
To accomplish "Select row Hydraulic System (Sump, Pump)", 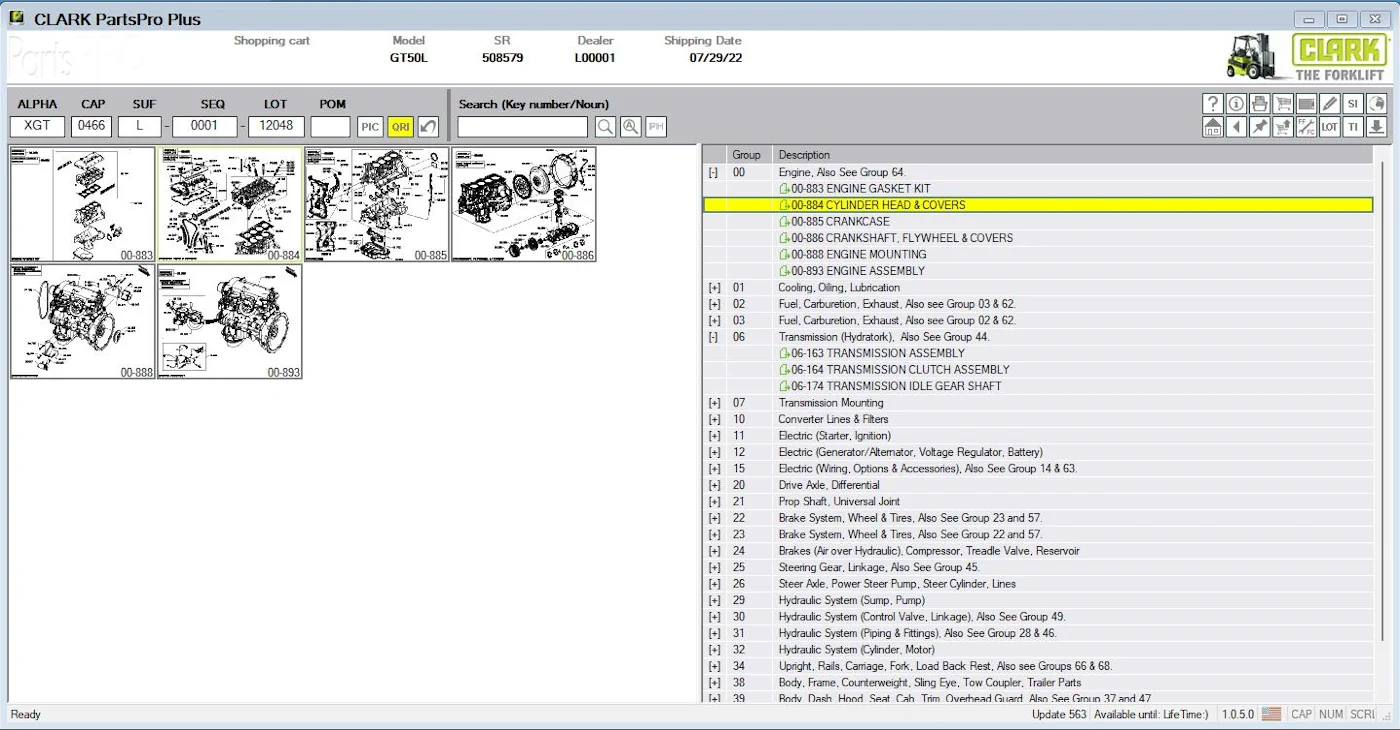I will tap(1038, 600).
